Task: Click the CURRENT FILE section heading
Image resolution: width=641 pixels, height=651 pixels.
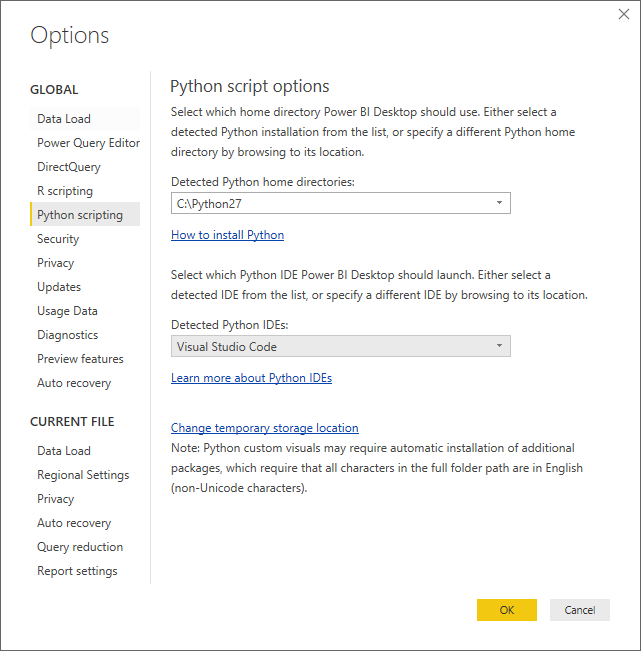Action: 72,422
